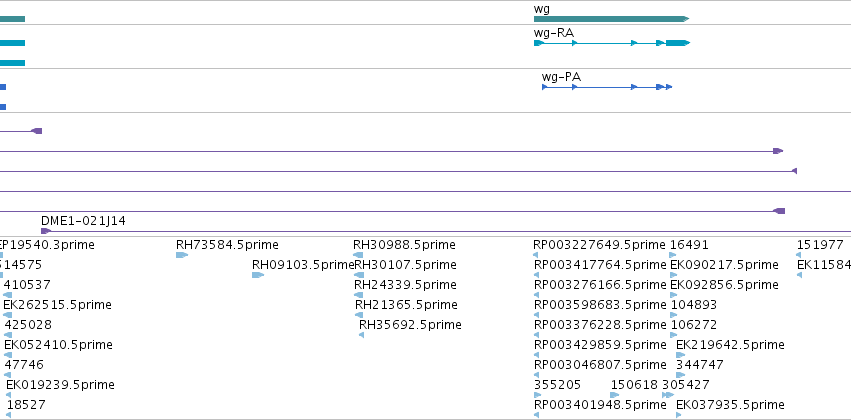The width and height of the screenshot is (851, 420).
Task: Select arrow glyph under 150618
Action: (614, 395)
